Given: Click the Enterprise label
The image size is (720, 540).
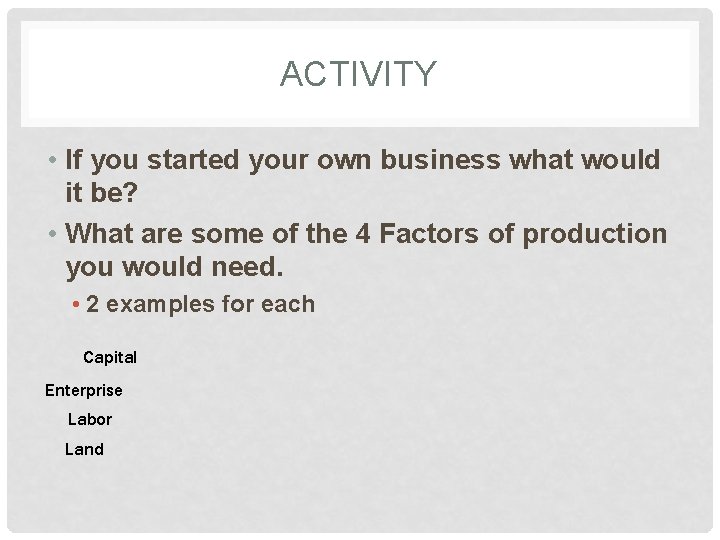Looking at the screenshot, I should pos(84,390).
